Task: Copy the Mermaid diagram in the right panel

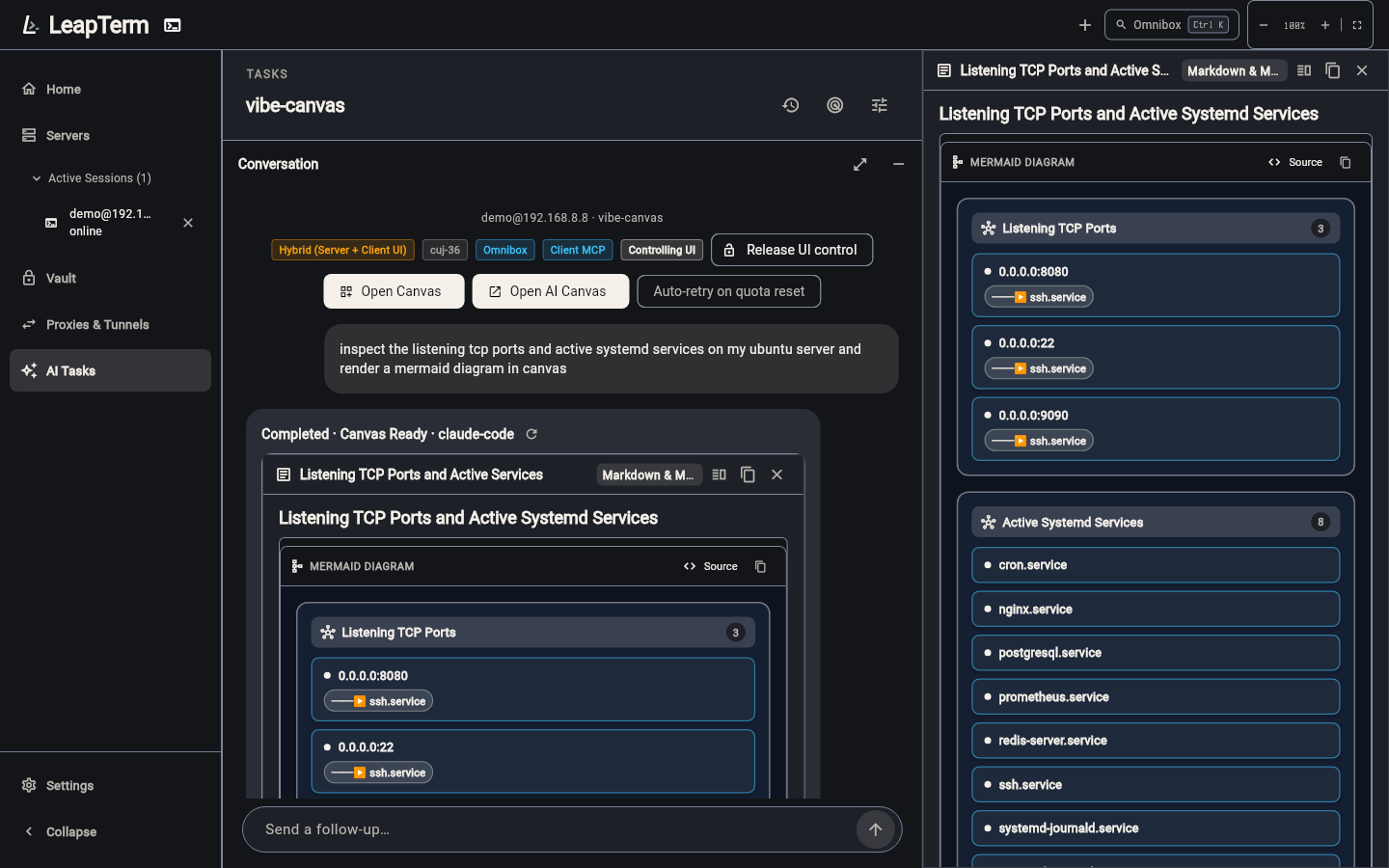Action: (x=1346, y=162)
